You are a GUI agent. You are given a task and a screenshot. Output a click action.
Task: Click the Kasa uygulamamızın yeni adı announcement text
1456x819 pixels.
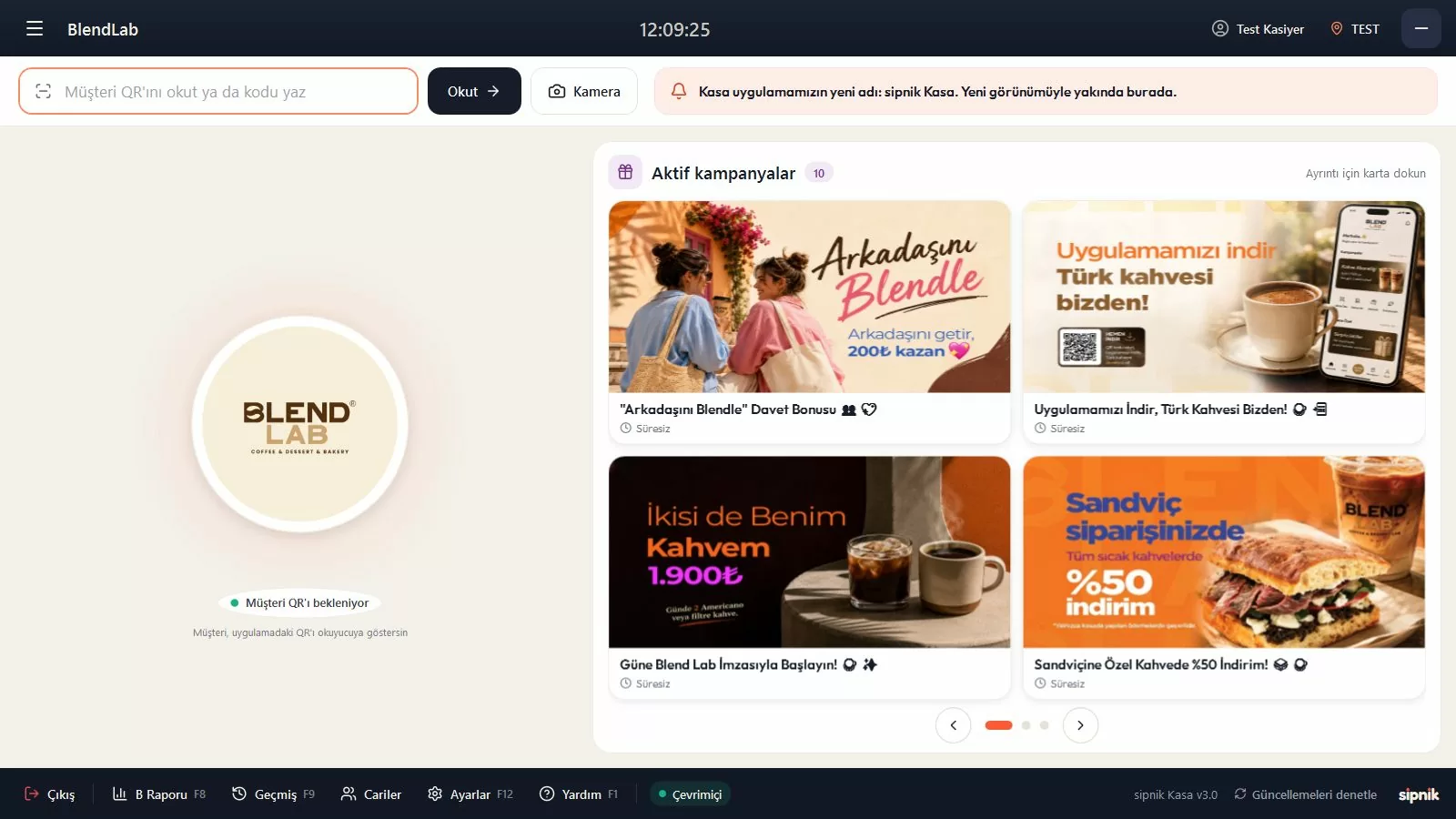pos(937,92)
